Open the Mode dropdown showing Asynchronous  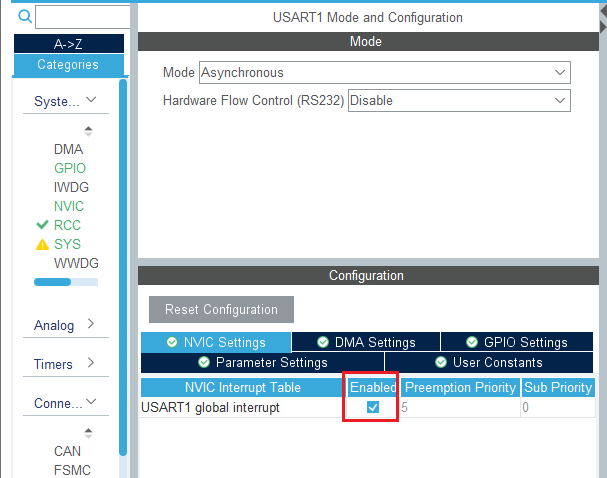click(x=385, y=72)
